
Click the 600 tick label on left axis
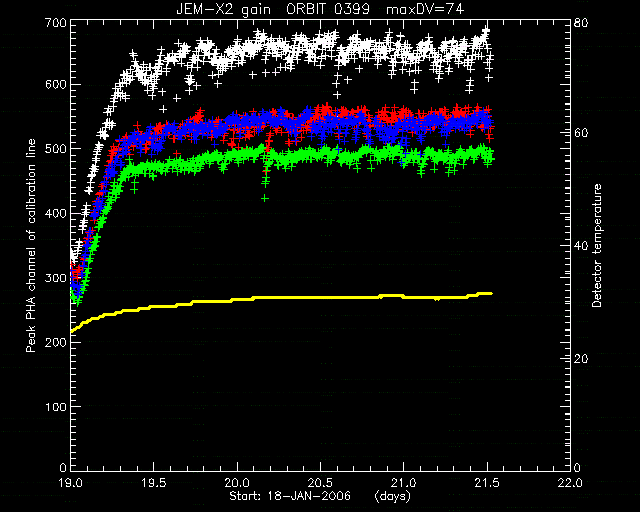[56, 85]
